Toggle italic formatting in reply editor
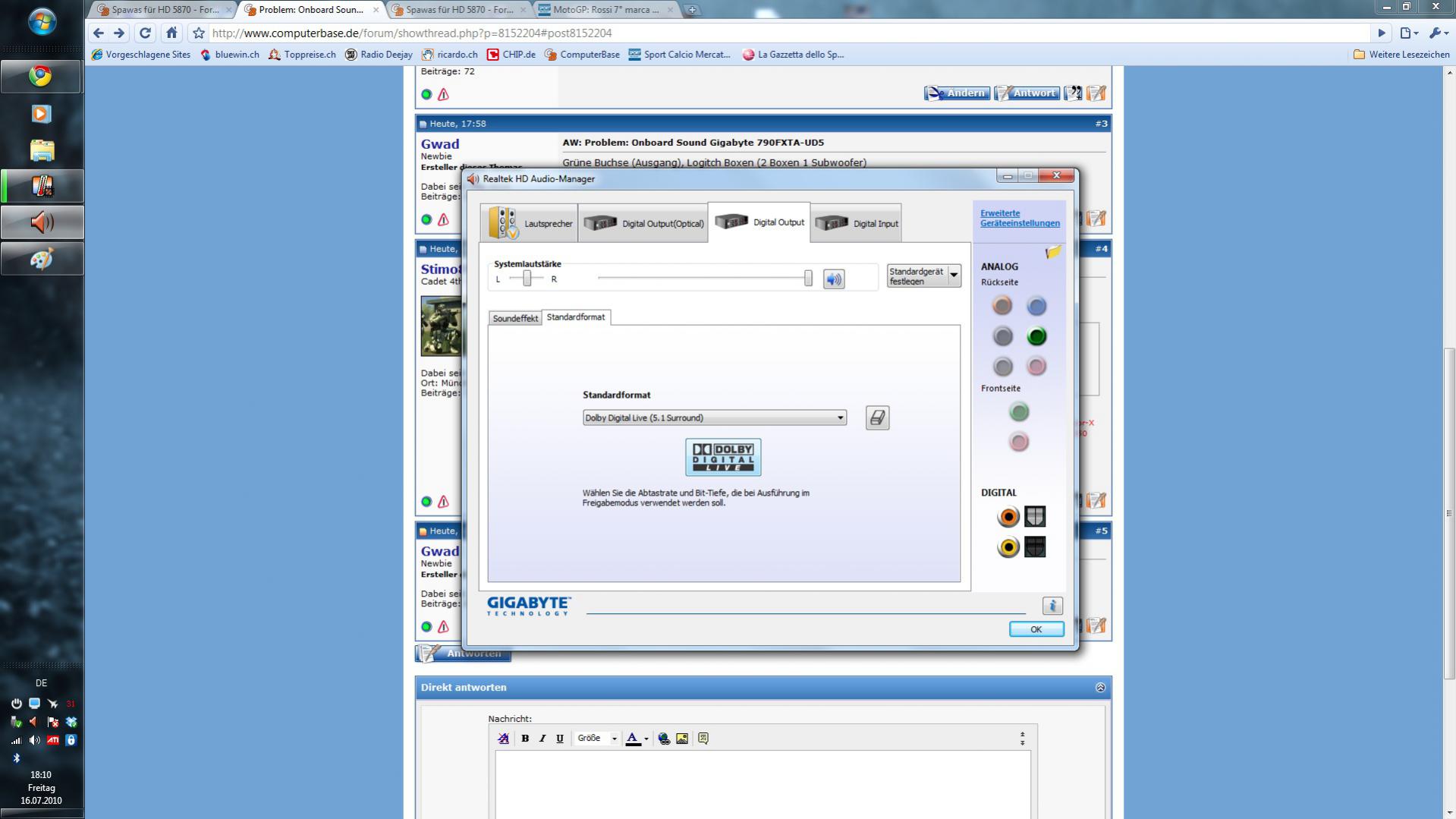 click(542, 739)
